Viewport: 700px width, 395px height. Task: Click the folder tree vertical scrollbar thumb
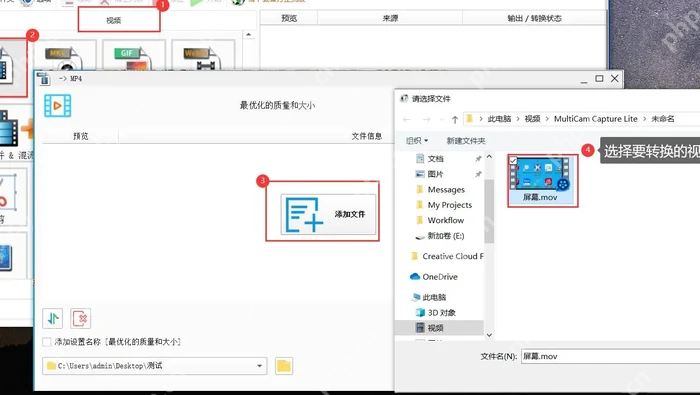pos(489,212)
